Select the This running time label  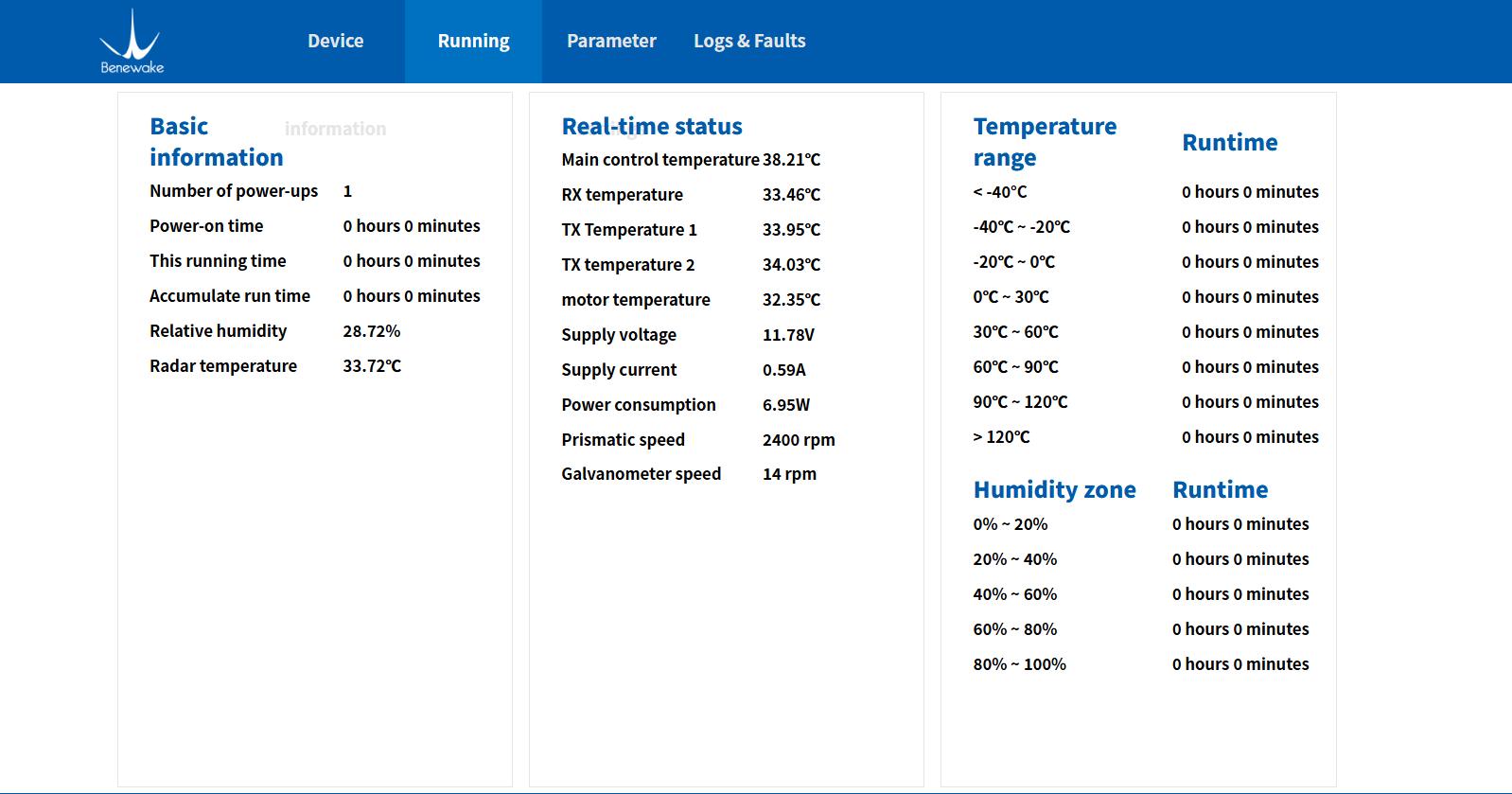click(218, 261)
